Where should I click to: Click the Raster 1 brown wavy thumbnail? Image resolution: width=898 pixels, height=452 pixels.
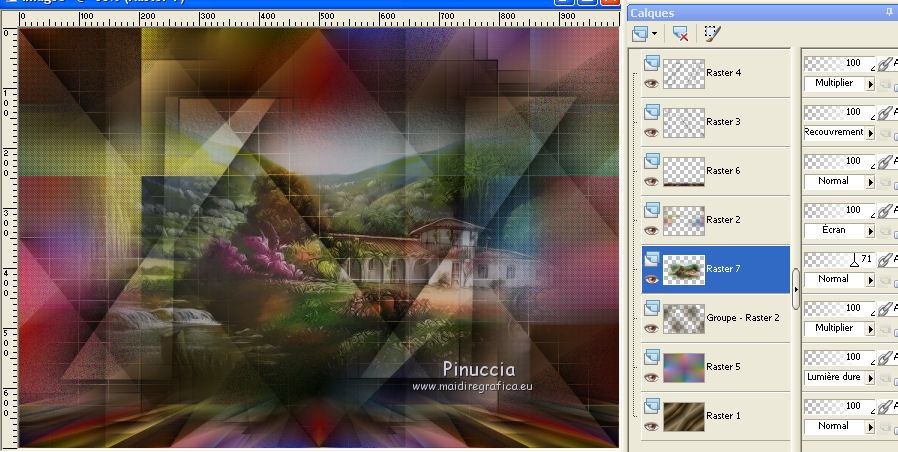point(684,416)
